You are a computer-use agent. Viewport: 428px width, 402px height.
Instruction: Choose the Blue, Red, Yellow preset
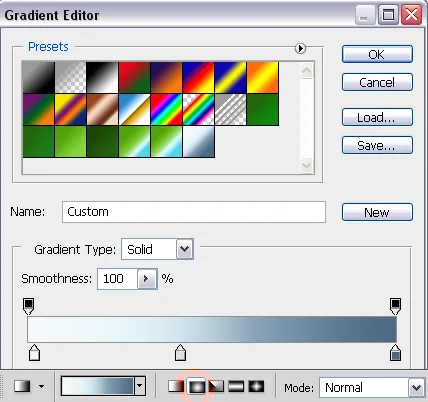(198, 77)
